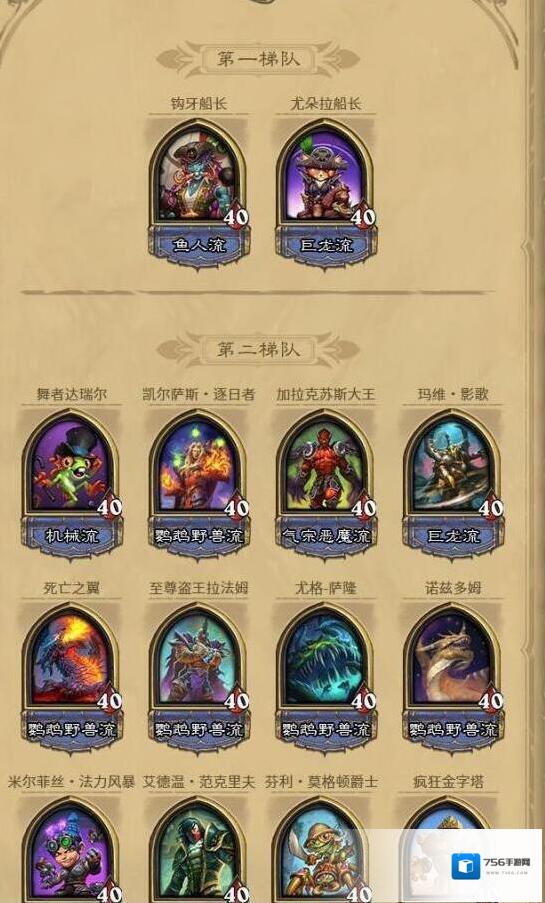This screenshot has height=903, width=545.
Task: Click the 疯狂金字塔 hero name label
Action: pyautogui.click(x=449, y=781)
